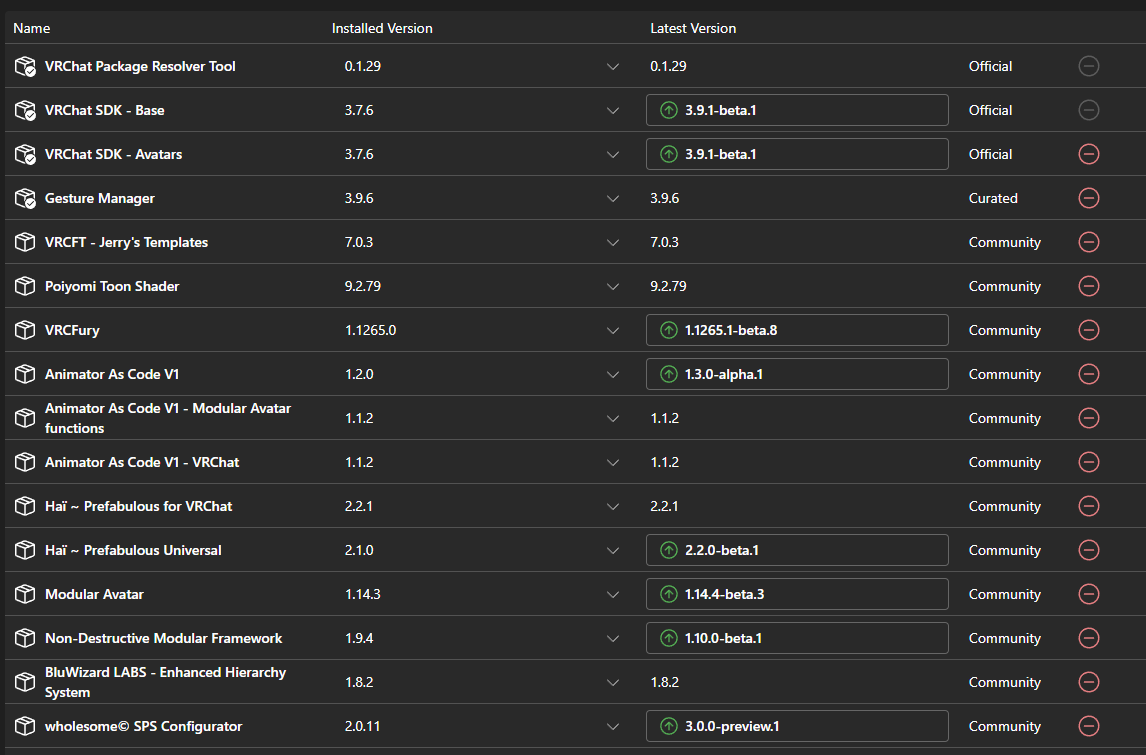Open version dropdown for VRCFT - Jerry's Templates

click(x=612, y=243)
